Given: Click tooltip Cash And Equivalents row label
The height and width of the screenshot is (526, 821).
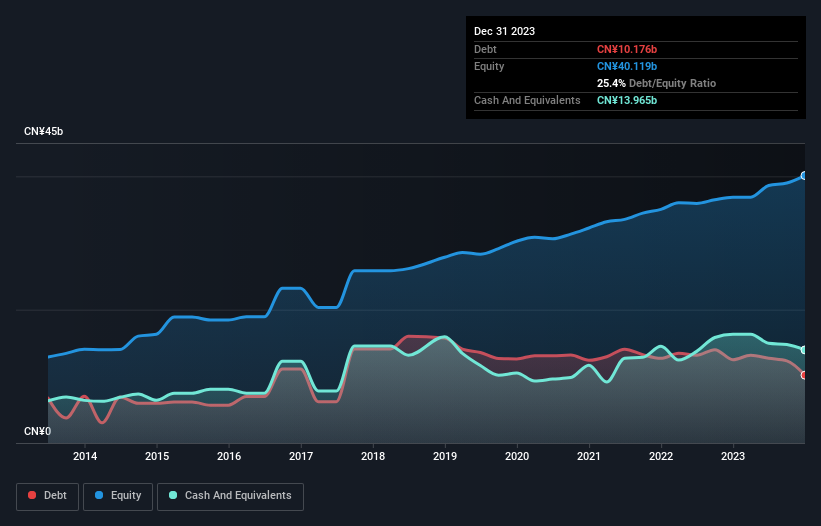Looking at the screenshot, I should tap(527, 100).
